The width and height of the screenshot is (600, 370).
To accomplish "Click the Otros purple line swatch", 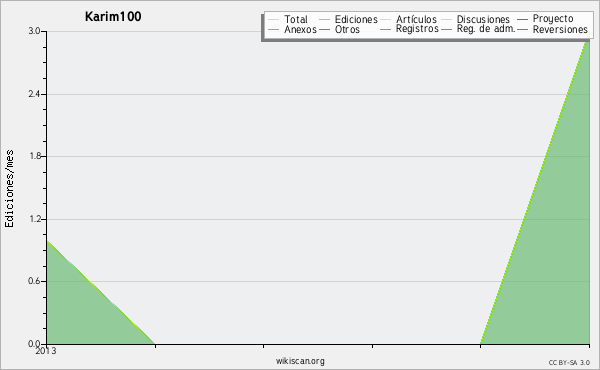I will [324, 30].
